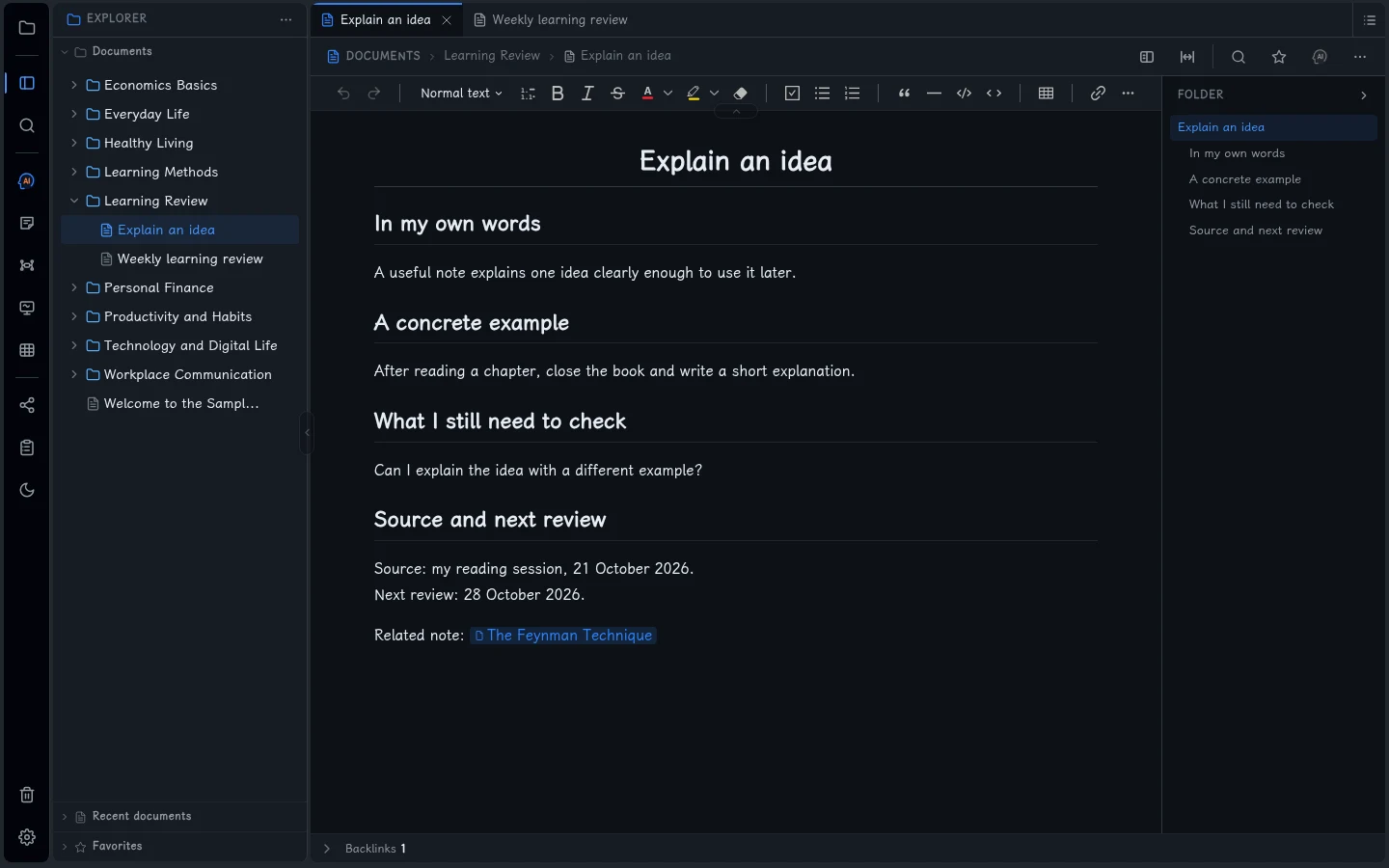The image size is (1389, 868).
Task: Insert a table from the toolbar
Action: [1046, 94]
